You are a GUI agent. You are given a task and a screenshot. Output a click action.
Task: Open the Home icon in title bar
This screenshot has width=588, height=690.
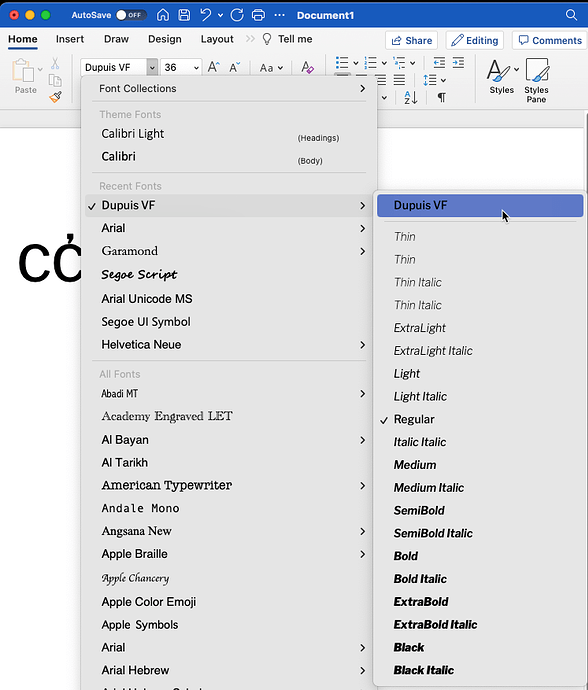coord(163,15)
